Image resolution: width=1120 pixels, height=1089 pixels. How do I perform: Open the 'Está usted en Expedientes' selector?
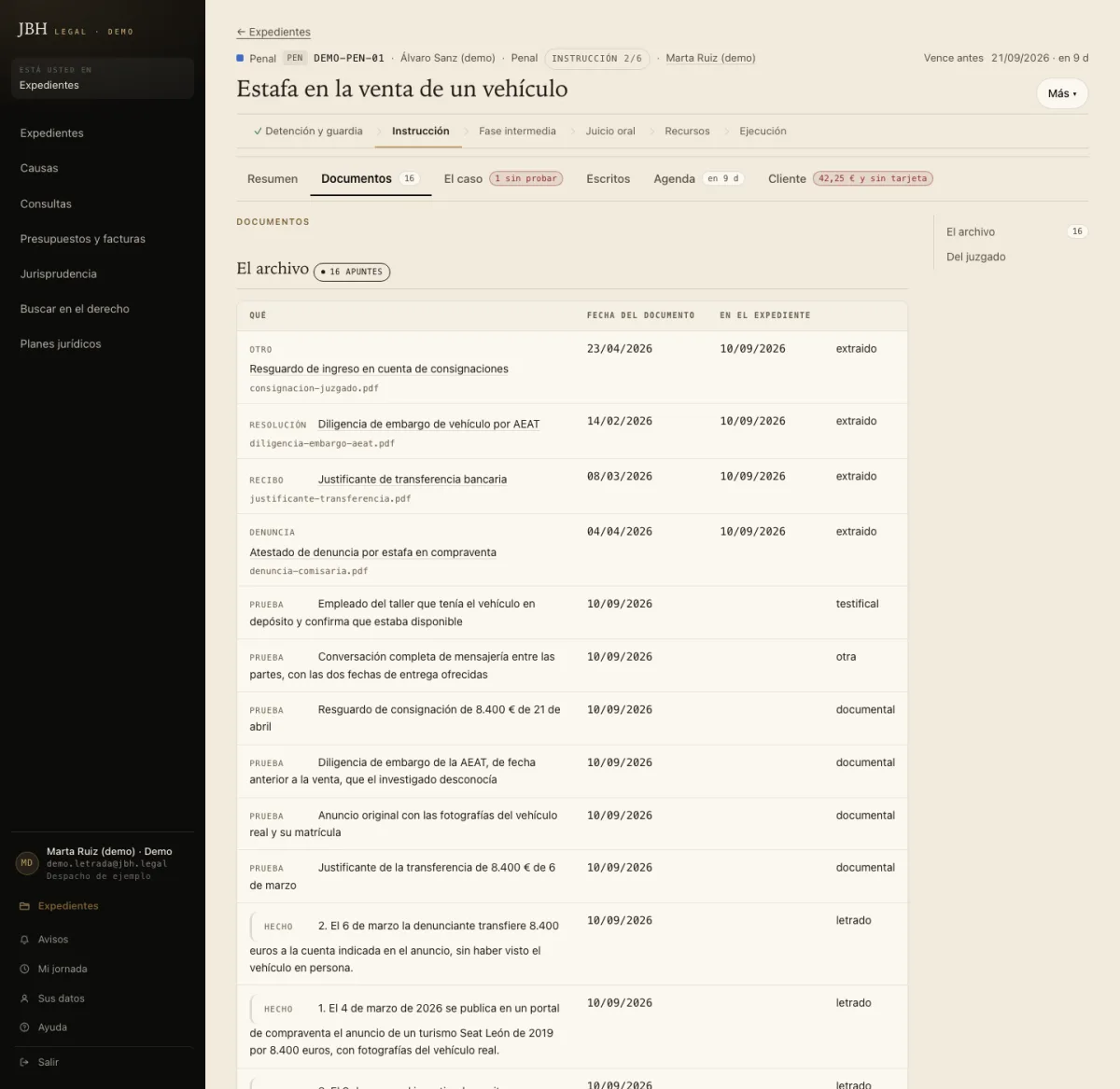click(103, 77)
